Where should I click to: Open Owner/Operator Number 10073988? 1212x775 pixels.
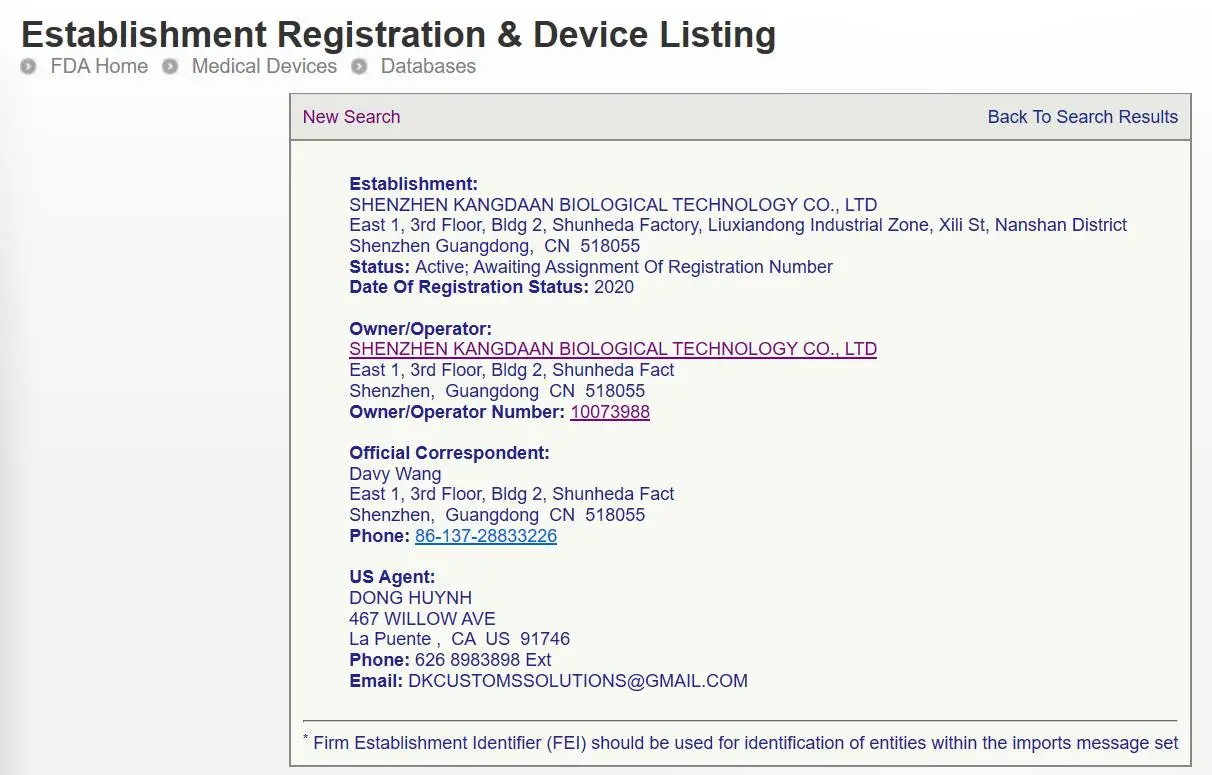pos(610,412)
